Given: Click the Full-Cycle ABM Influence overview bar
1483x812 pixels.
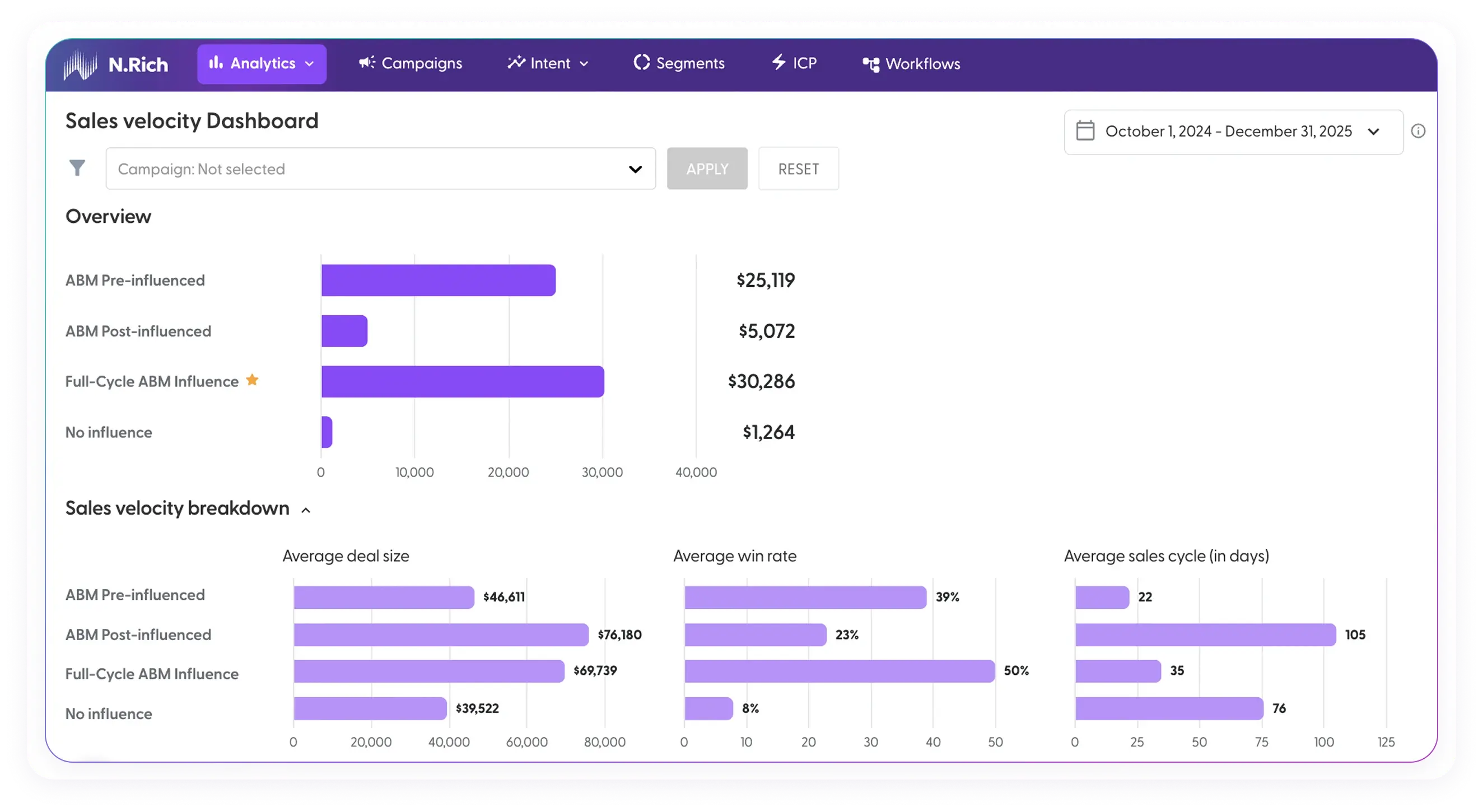Looking at the screenshot, I should pos(462,381).
